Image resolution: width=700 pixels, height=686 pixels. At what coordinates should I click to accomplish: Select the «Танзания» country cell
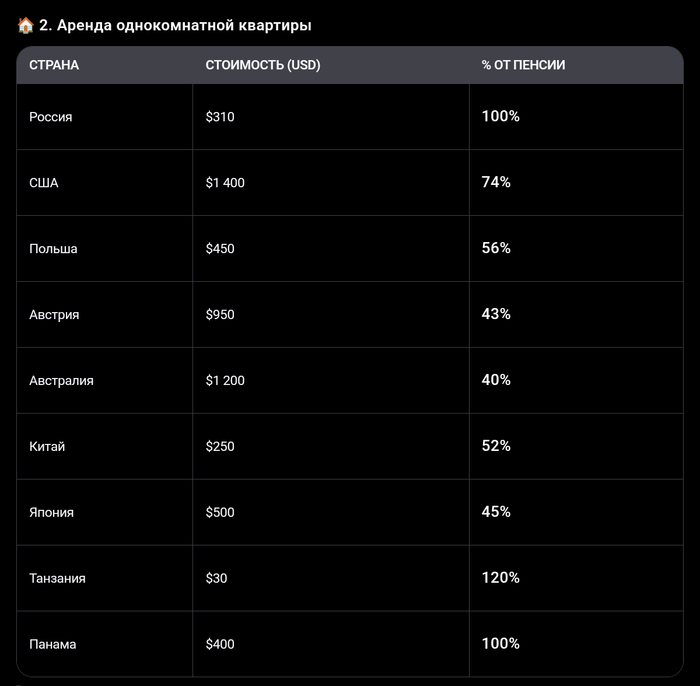57,579
